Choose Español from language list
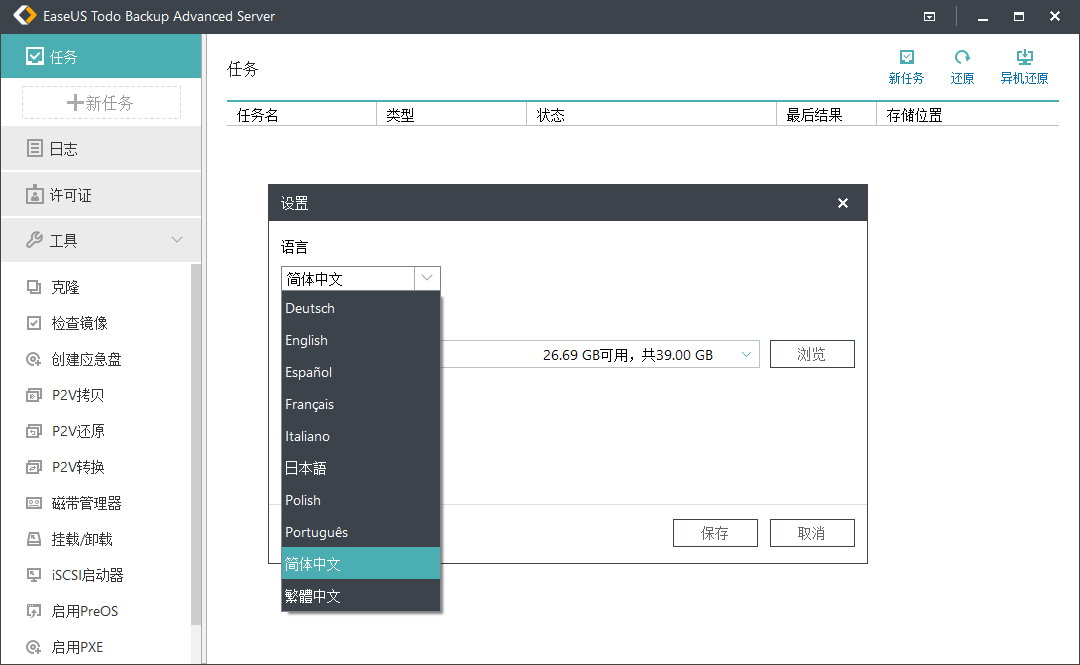 point(361,372)
